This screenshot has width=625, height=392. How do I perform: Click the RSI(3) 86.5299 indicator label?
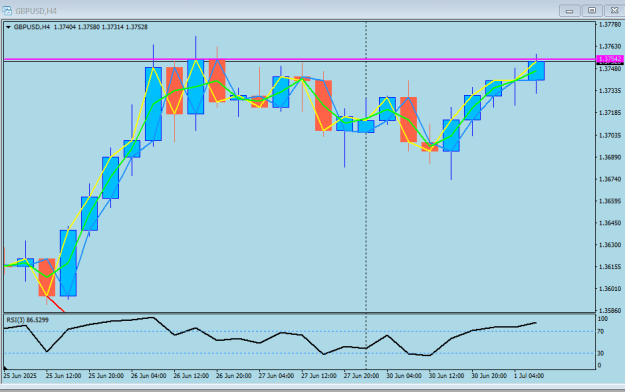tap(28, 320)
